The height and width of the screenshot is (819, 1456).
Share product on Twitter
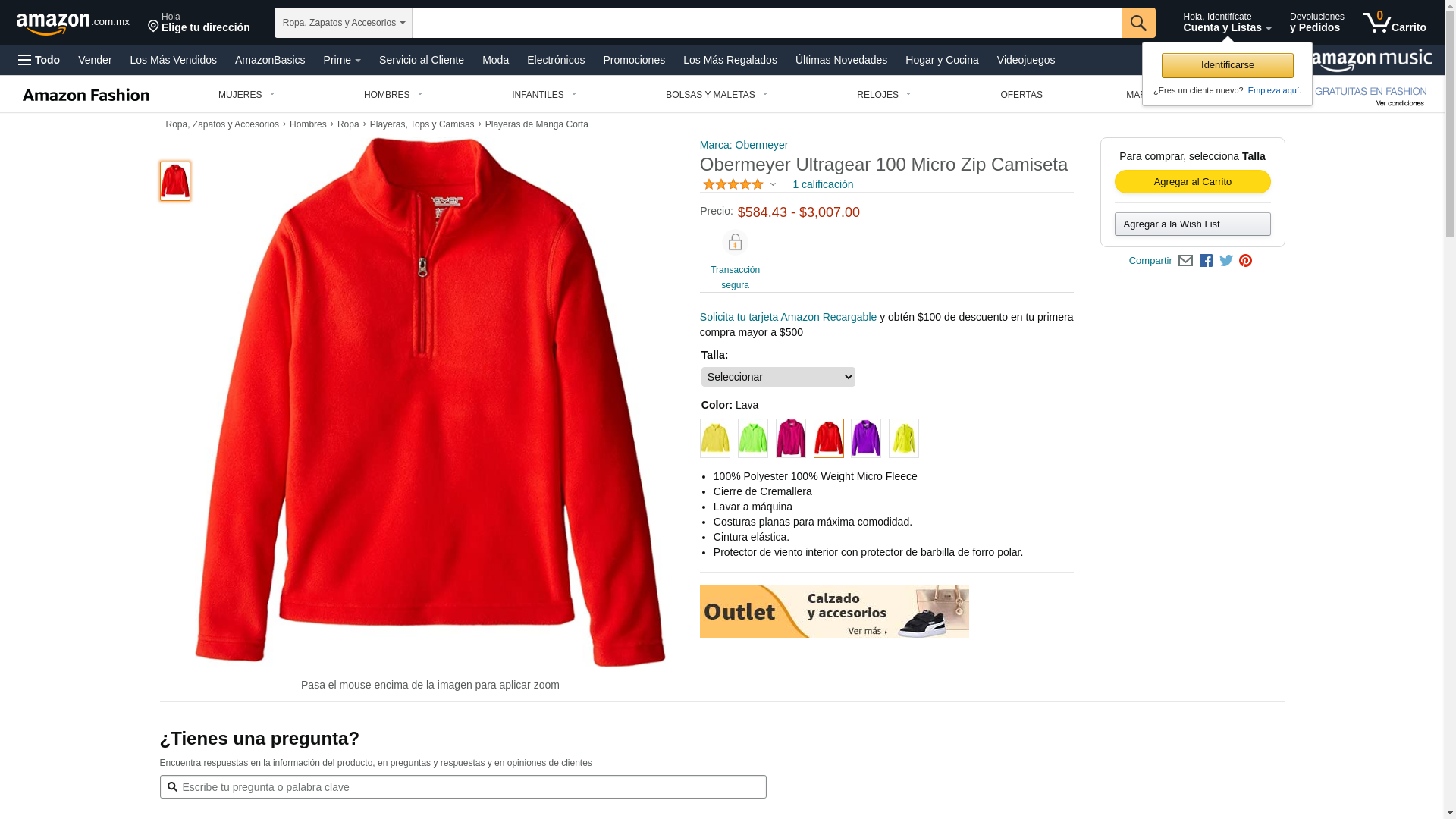[x=1226, y=261]
